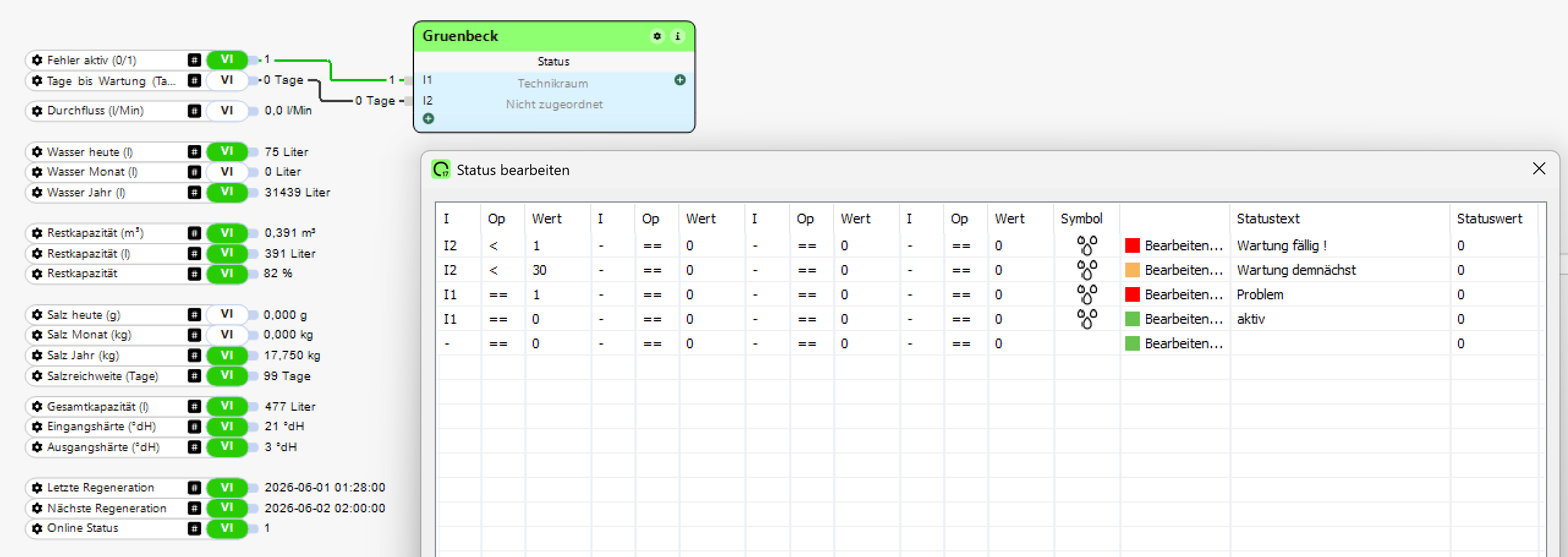1568x557 pixels.
Task: Click Bearbeiten... in the aktiv row
Action: (x=1184, y=319)
